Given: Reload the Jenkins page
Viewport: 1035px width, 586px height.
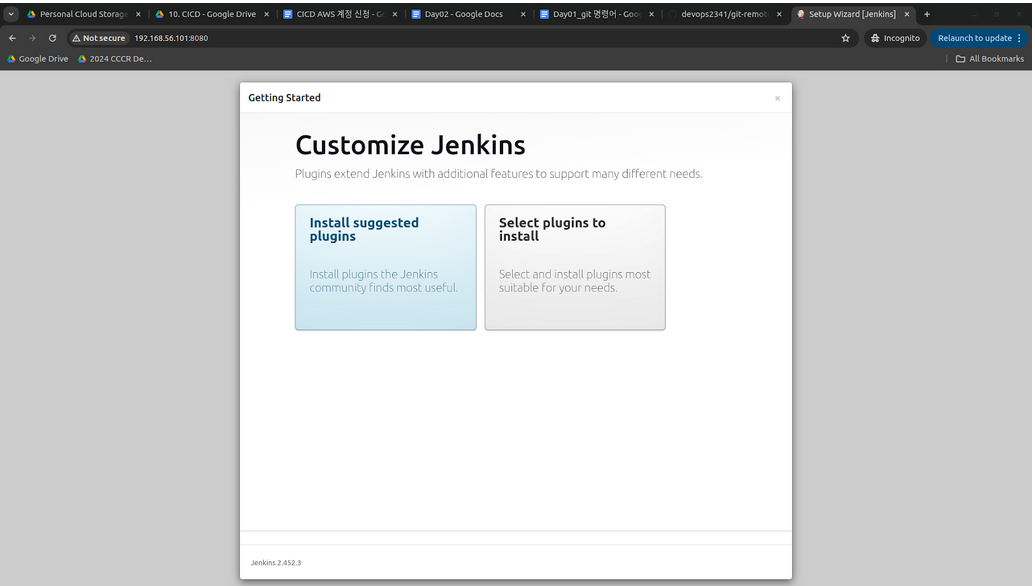Looking at the screenshot, I should click(52, 38).
